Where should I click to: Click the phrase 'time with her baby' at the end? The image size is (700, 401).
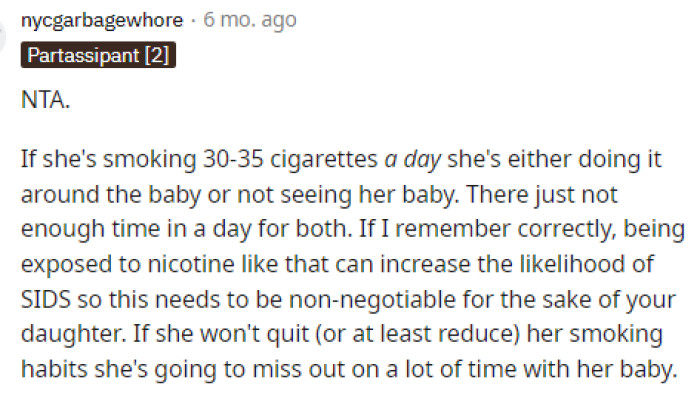point(582,368)
